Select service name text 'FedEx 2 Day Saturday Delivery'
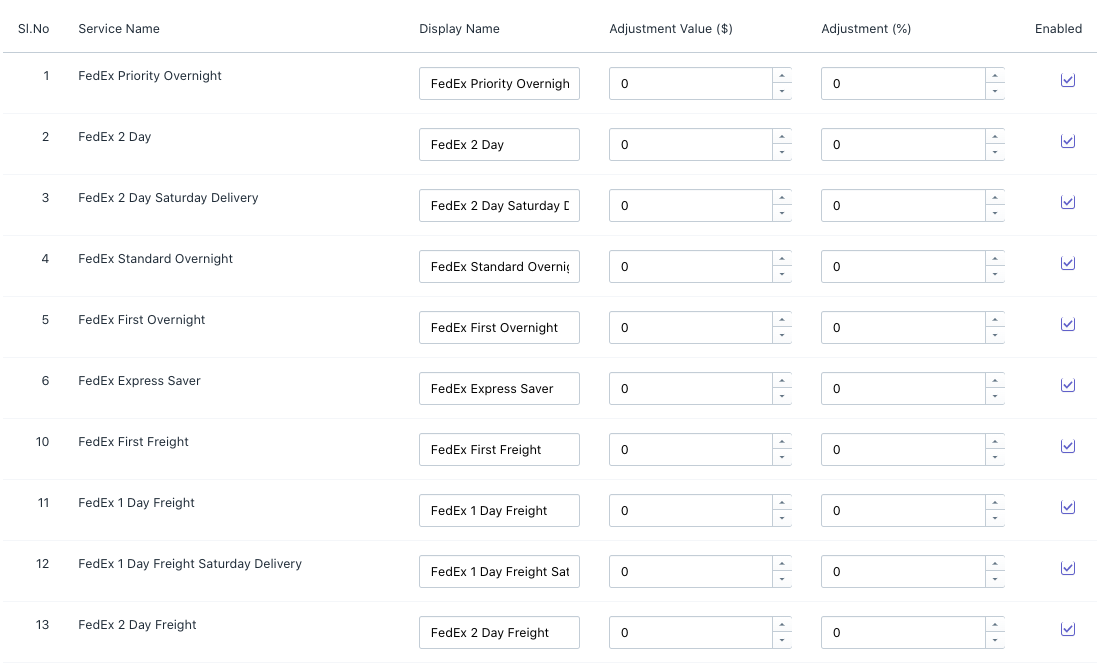 168,198
